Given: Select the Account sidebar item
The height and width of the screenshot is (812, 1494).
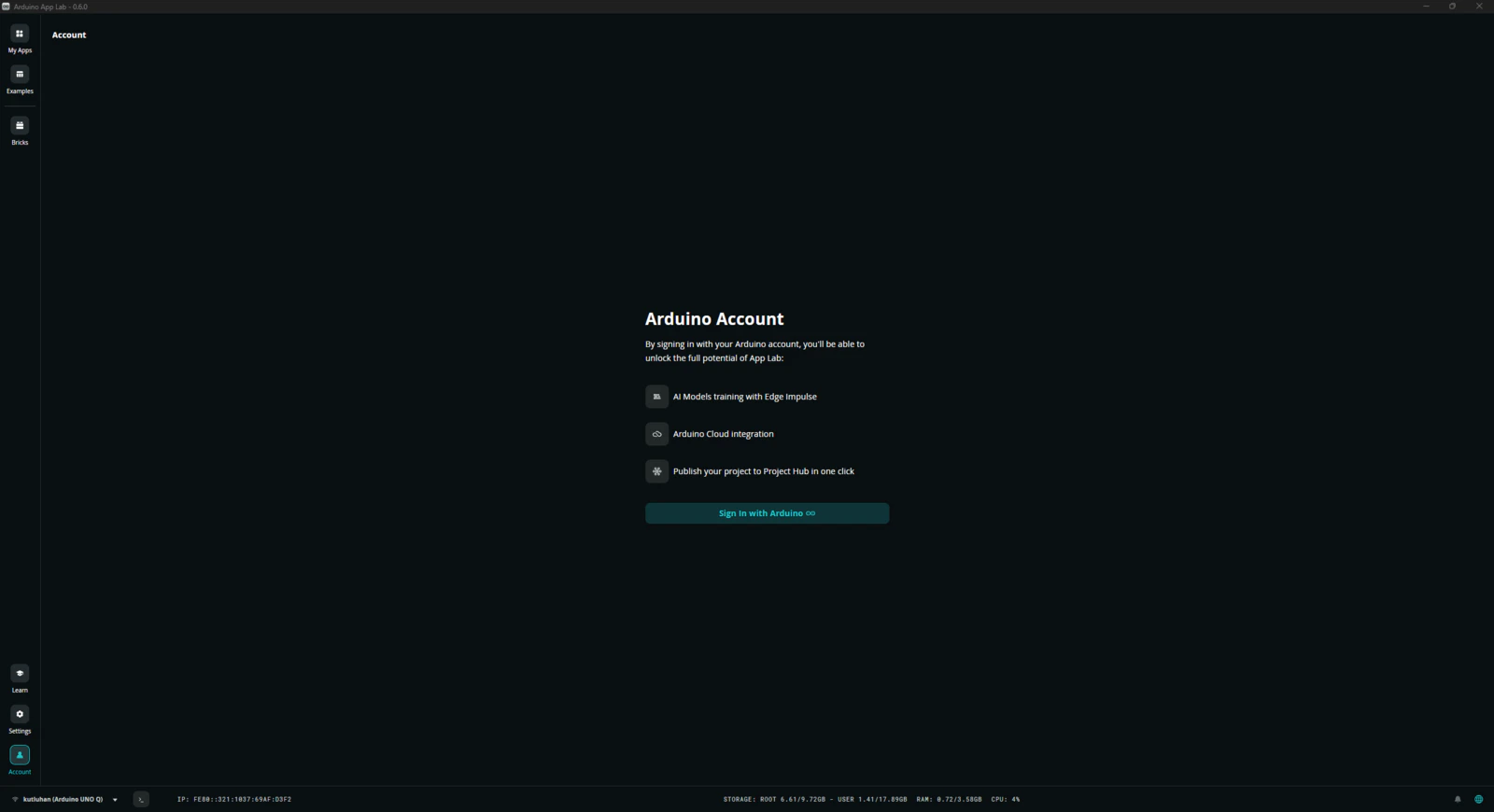Looking at the screenshot, I should [20, 760].
